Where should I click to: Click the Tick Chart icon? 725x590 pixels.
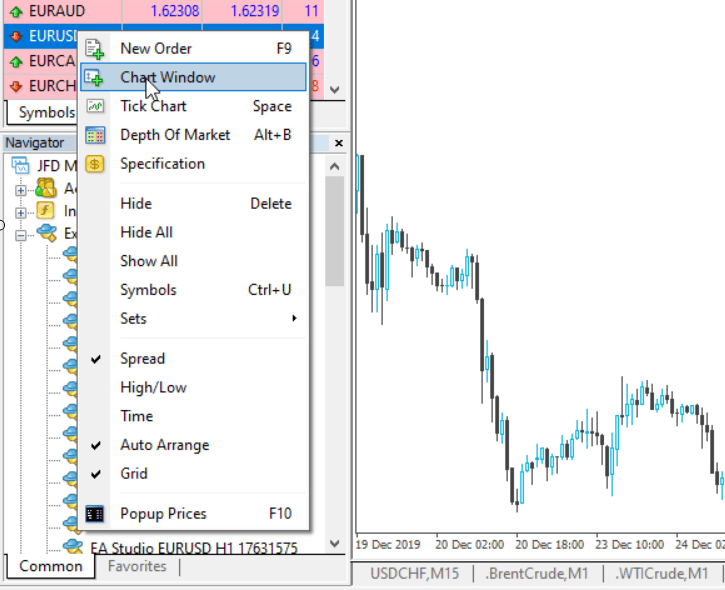click(x=95, y=106)
